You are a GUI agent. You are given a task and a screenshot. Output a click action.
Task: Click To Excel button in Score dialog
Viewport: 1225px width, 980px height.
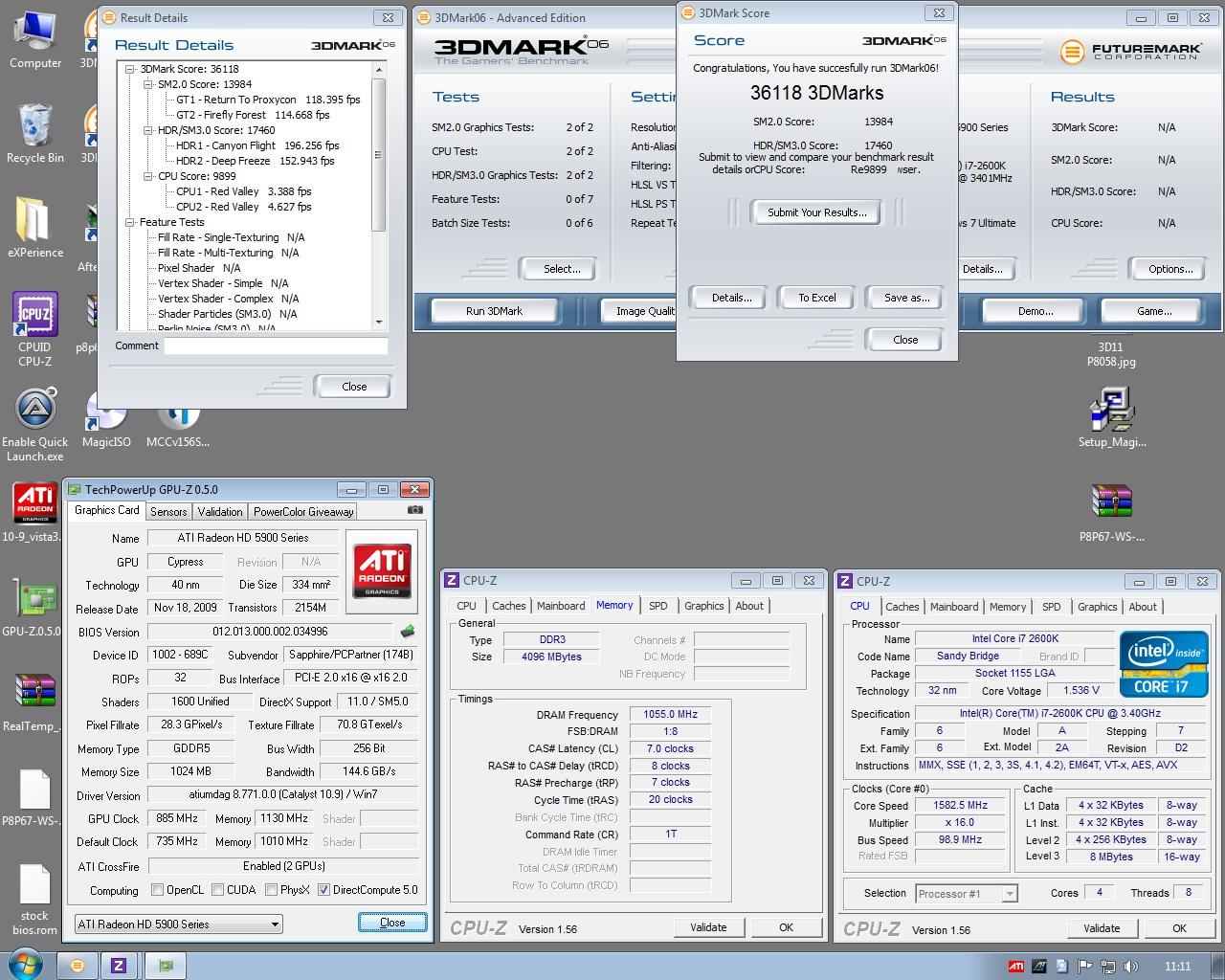coord(816,298)
